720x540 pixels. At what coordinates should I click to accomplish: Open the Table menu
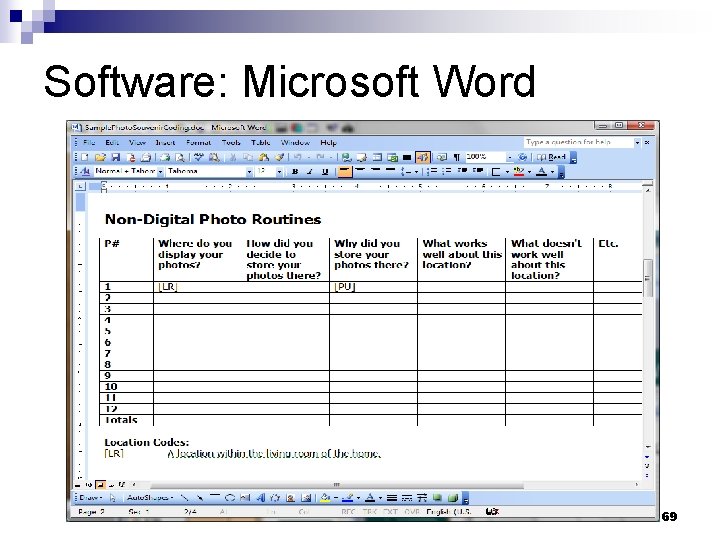pyautogui.click(x=260, y=143)
